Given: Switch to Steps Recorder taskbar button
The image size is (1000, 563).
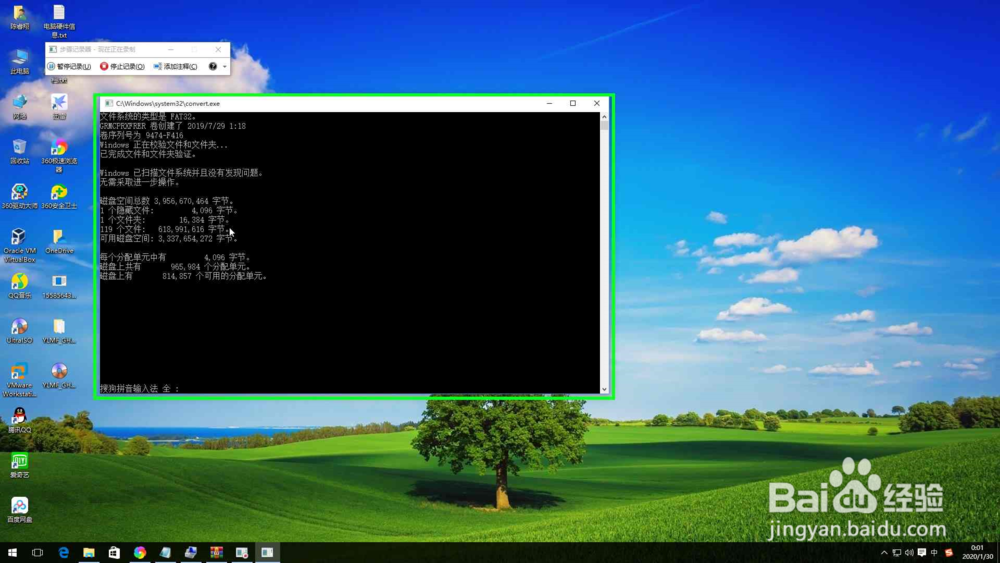Looking at the screenshot, I should (242, 552).
